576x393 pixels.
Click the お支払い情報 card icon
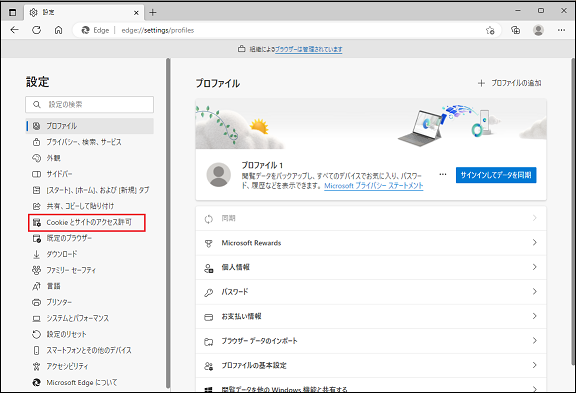click(209, 317)
